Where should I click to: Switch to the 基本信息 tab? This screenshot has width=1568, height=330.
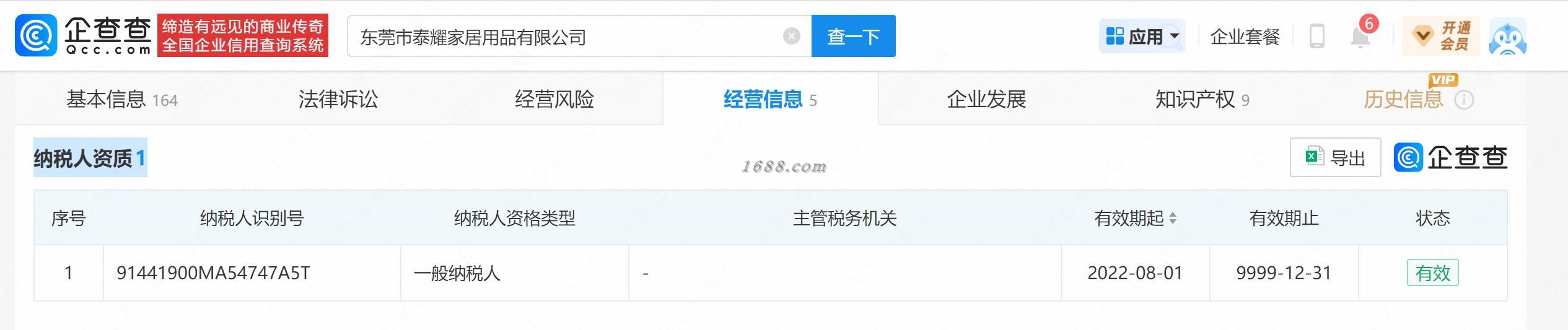pos(122,99)
